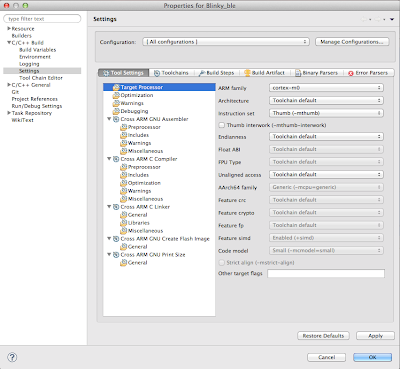Confirm with the OK button

[x=372, y=357]
